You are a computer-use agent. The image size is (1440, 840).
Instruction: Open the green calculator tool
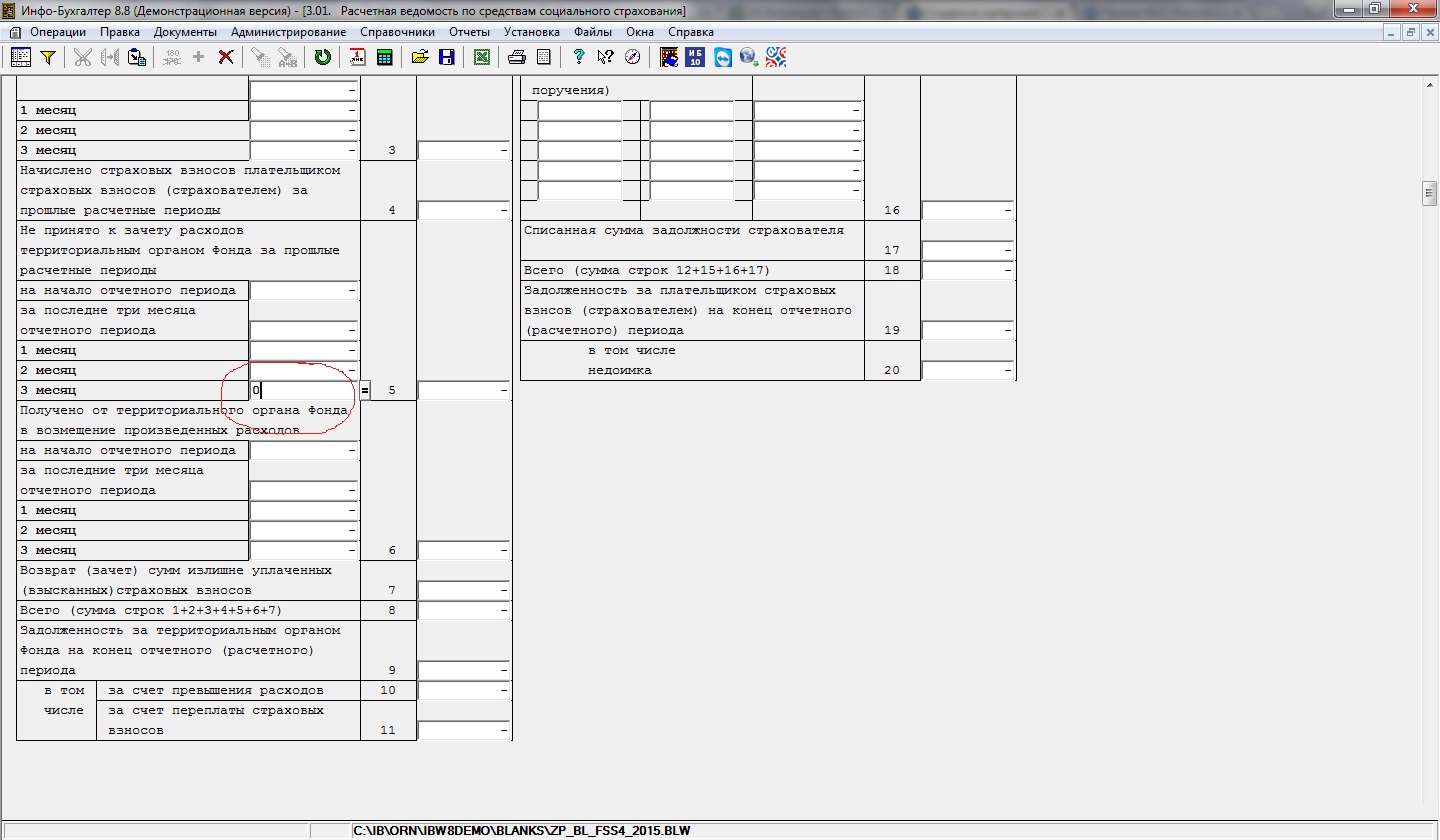coord(384,57)
